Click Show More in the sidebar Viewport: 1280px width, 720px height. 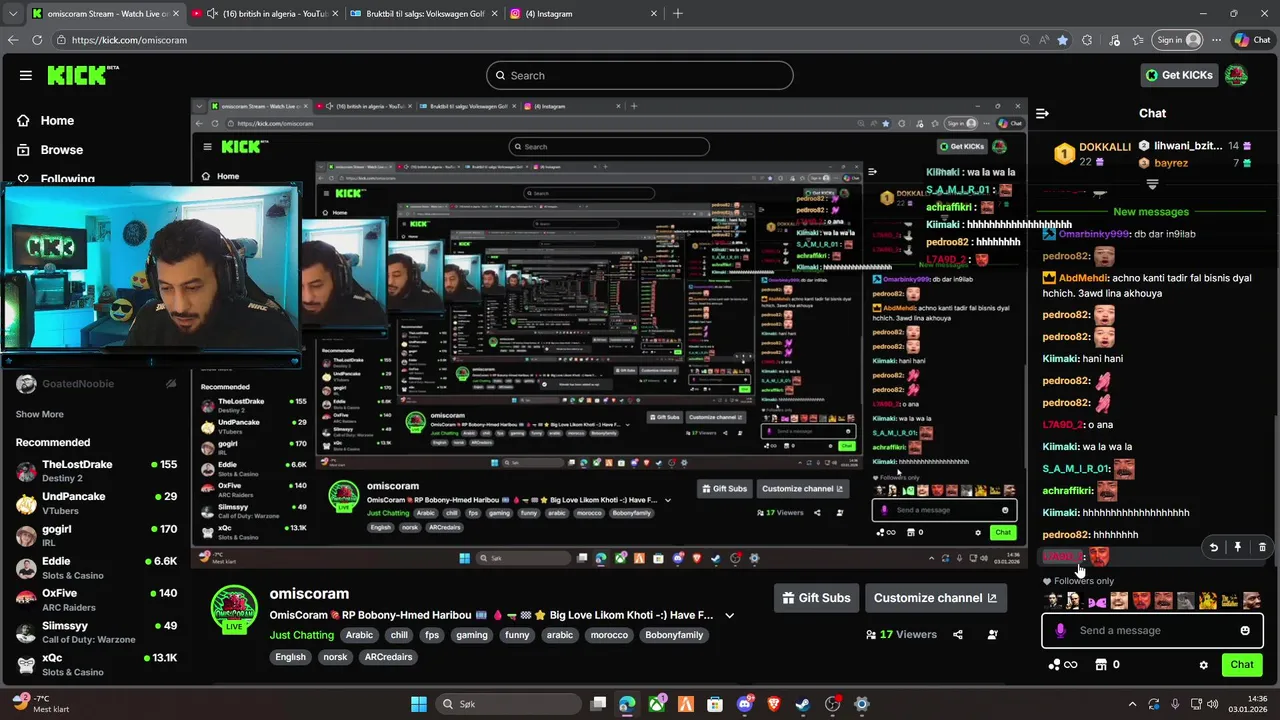(x=39, y=414)
